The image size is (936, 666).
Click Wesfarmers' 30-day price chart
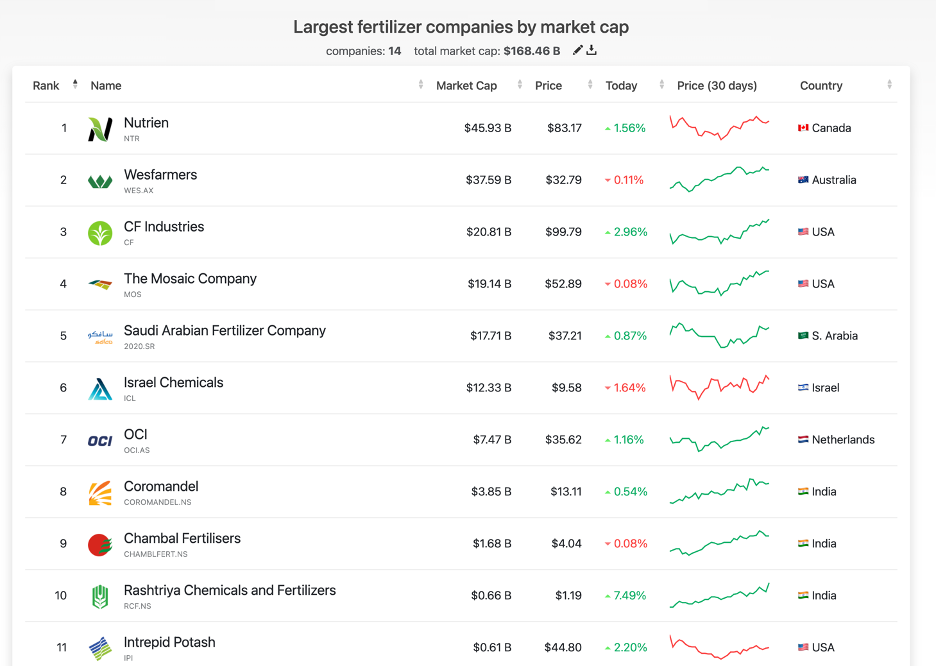pyautogui.click(x=719, y=179)
